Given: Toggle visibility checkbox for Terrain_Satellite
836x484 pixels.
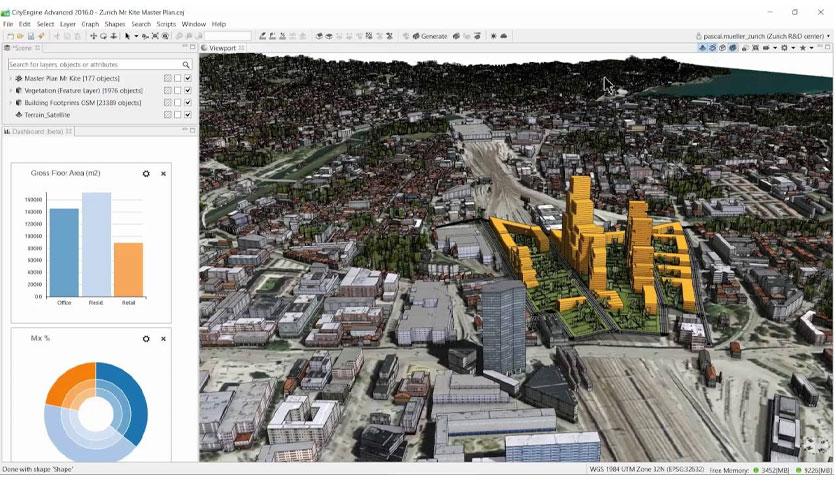Looking at the screenshot, I should coord(188,115).
